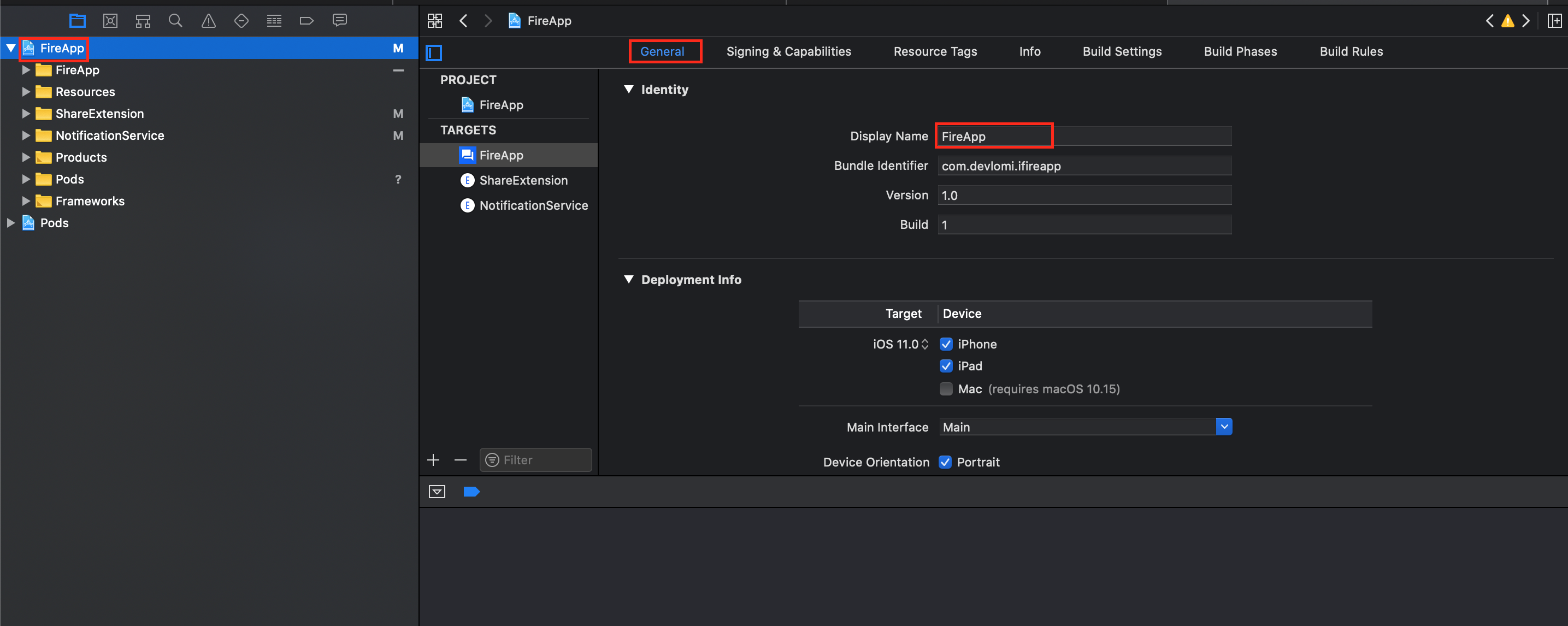Show the issue navigator warning icon
Image resolution: width=1568 pixels, height=626 pixels.
click(x=208, y=21)
